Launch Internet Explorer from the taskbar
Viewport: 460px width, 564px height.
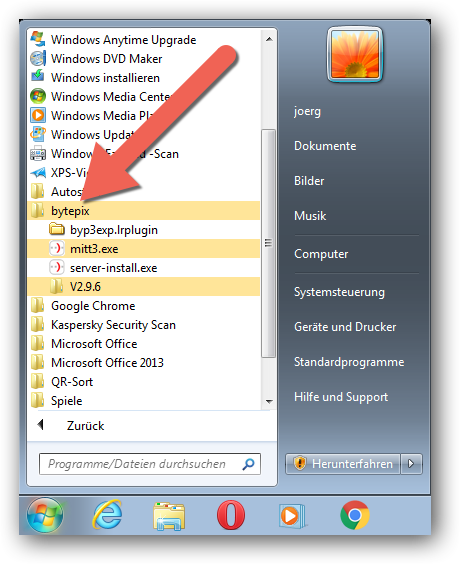[108, 515]
